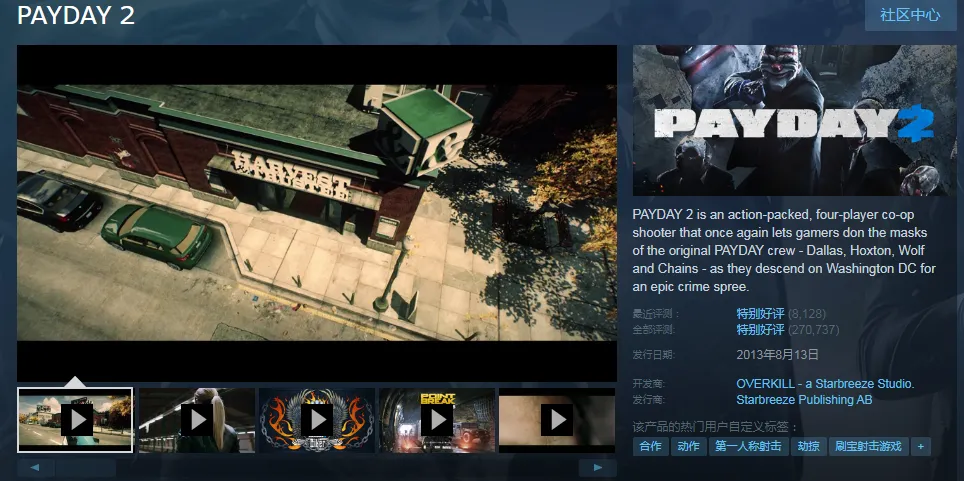Play the third video with the flaming emblem
The height and width of the screenshot is (481, 964).
[x=316, y=420]
